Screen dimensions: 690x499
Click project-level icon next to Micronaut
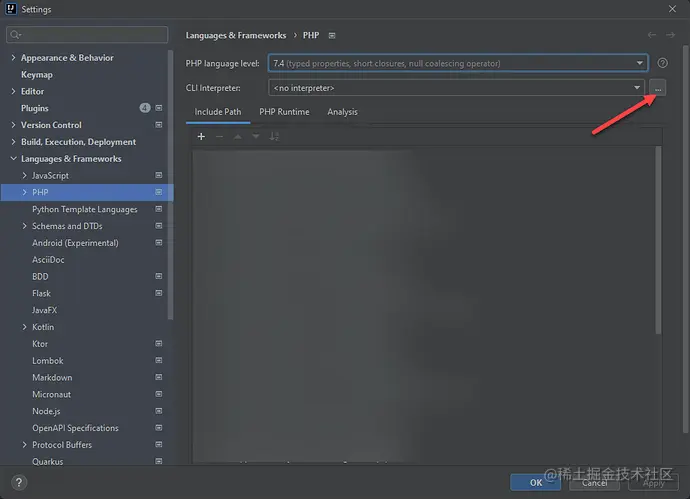(159, 394)
